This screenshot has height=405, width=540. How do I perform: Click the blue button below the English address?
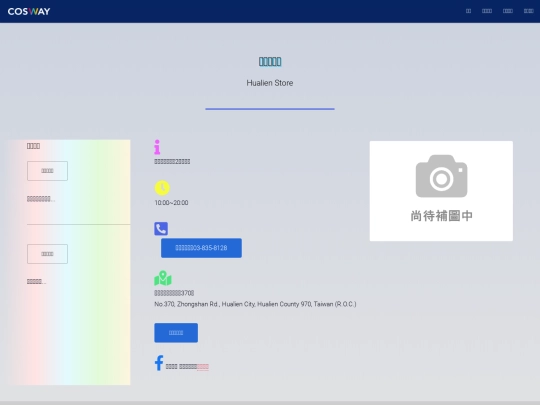[176, 333]
